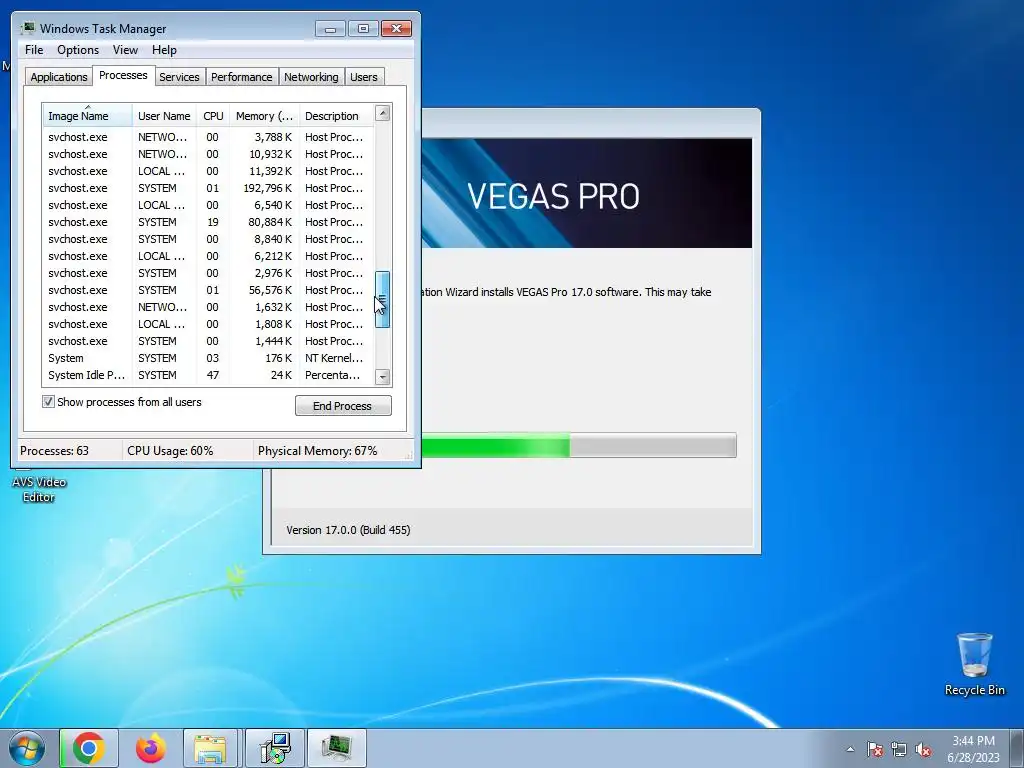Sort by Image Name column header

click(x=88, y=116)
